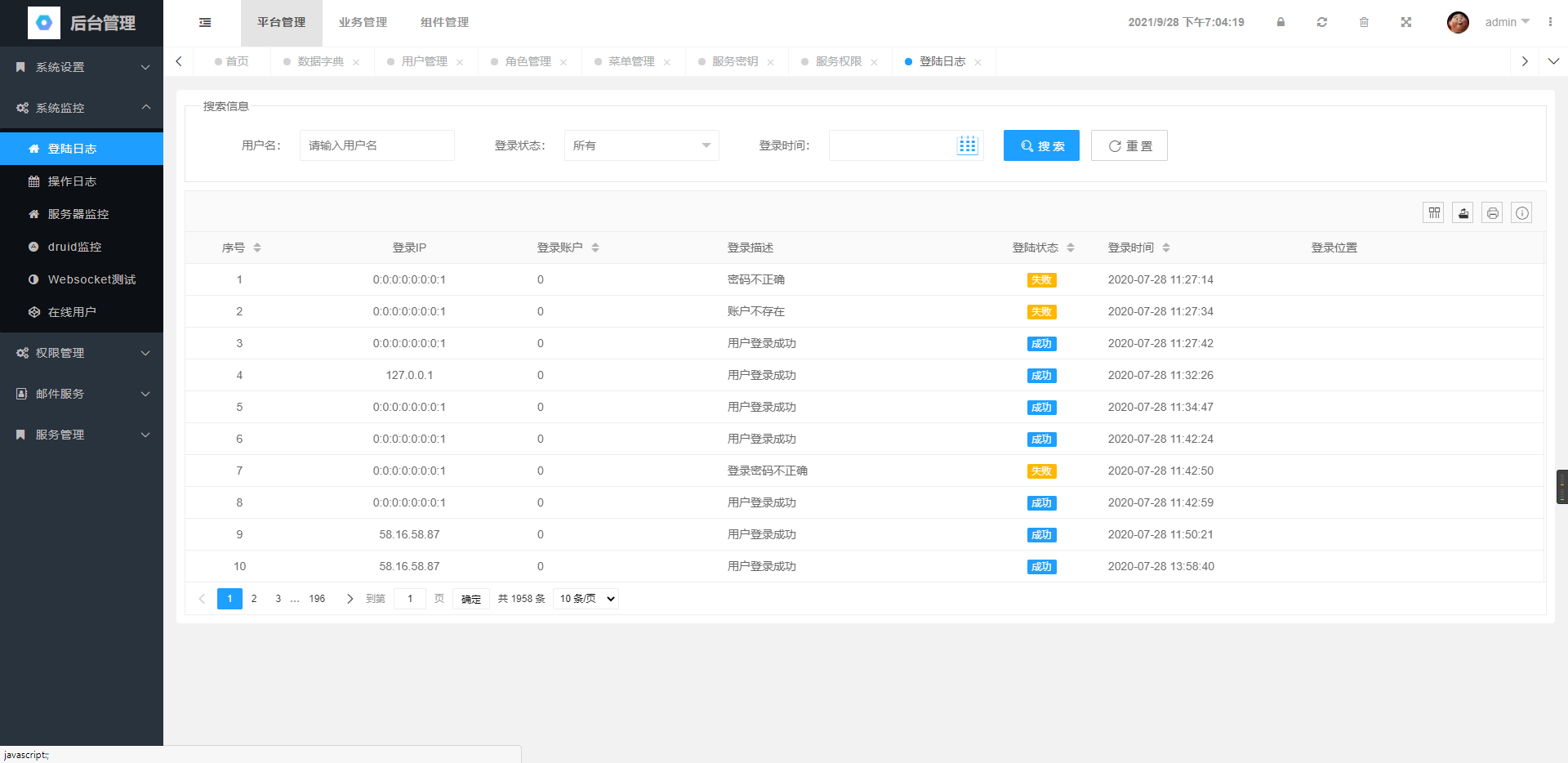Expand the 系统设置 sidebar menu
This screenshot has width=1568, height=763.
coord(82,67)
